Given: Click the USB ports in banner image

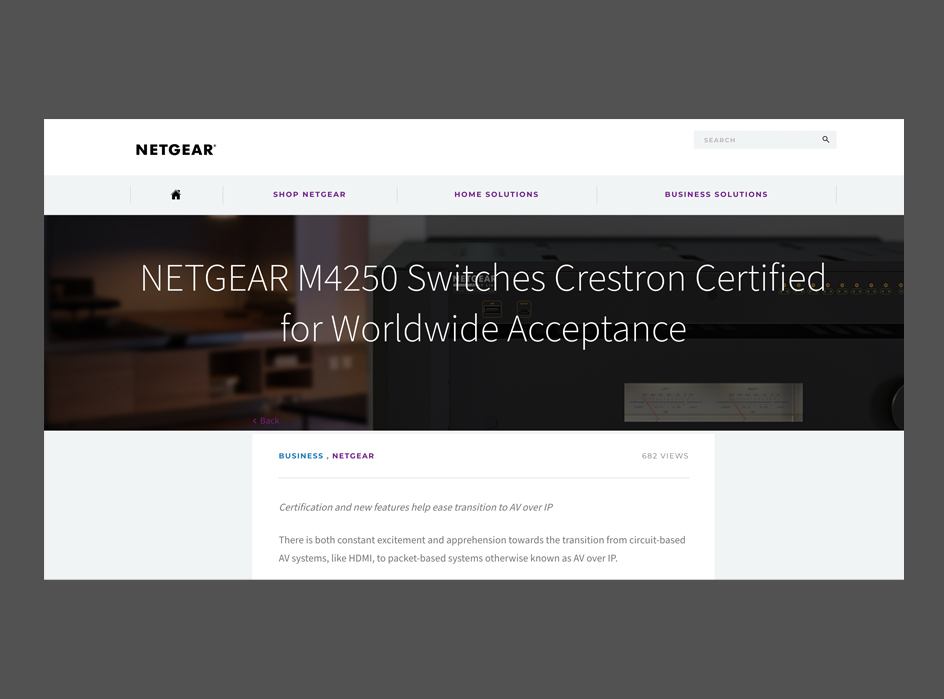Looking at the screenshot, I should click(x=505, y=310).
